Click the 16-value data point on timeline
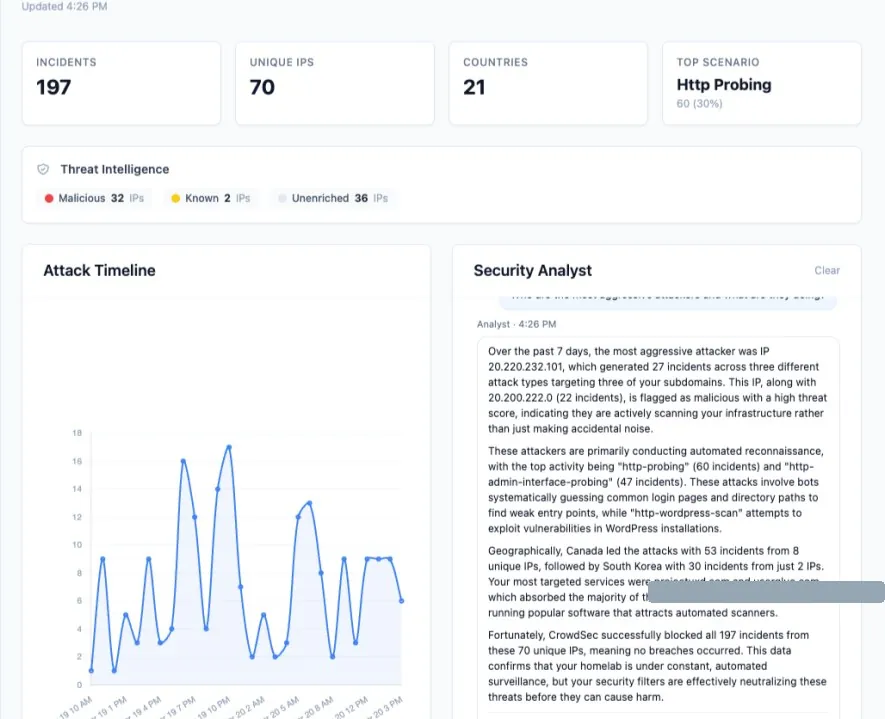 (x=183, y=461)
